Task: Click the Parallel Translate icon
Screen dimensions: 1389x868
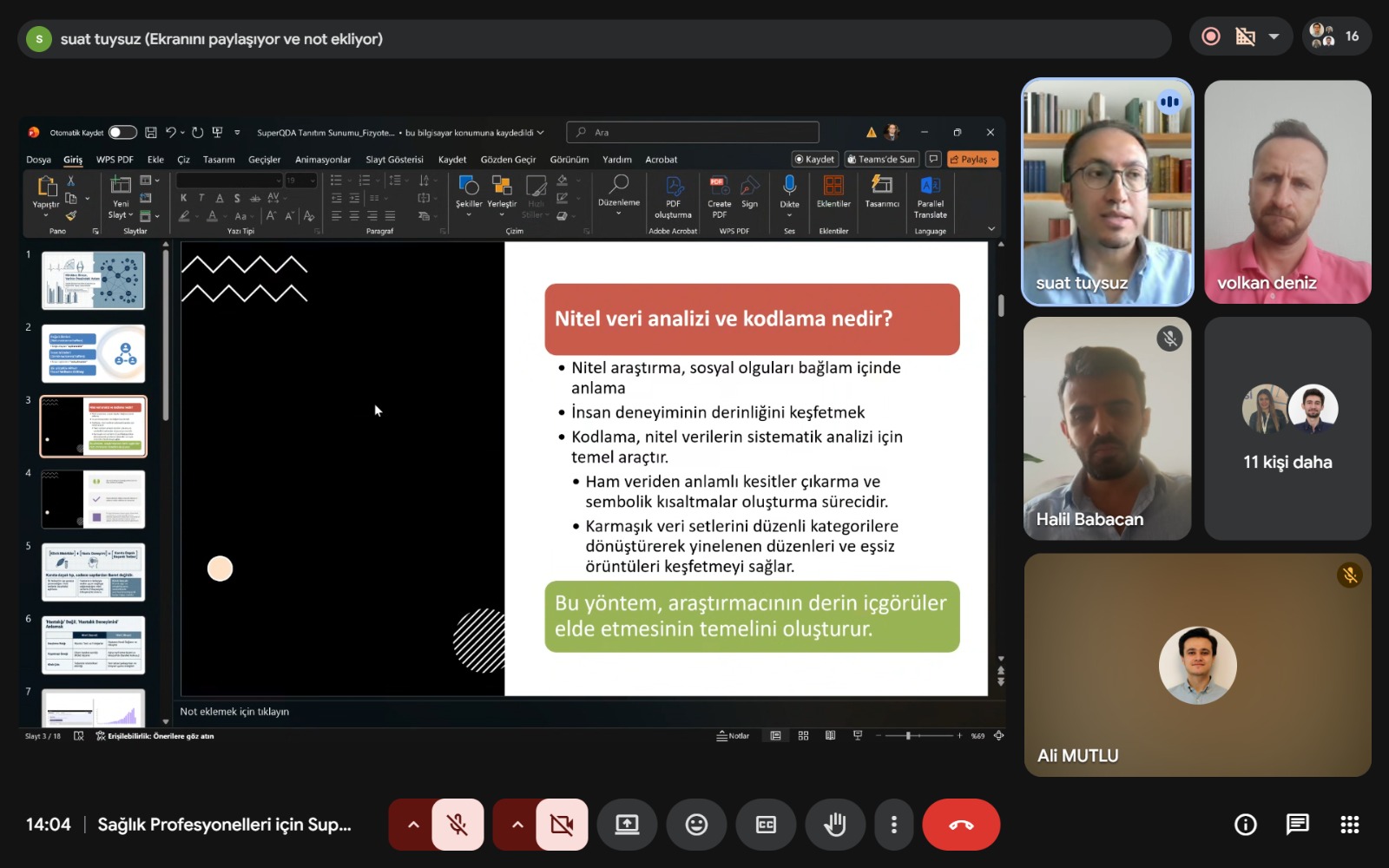Action: tap(931, 185)
